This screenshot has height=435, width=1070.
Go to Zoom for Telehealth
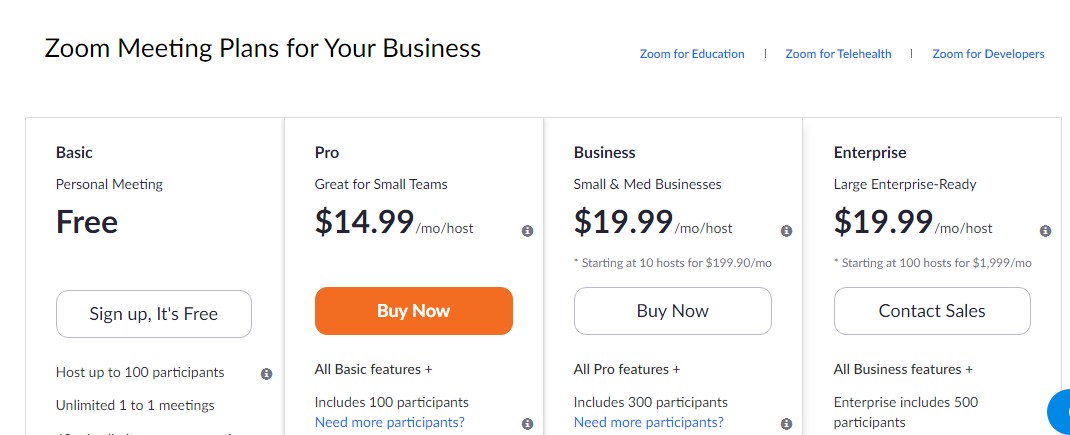838,54
